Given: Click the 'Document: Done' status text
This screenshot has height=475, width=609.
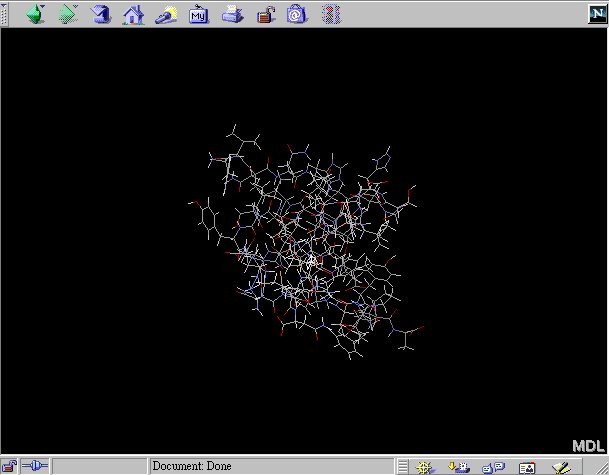Looking at the screenshot, I should (x=191, y=466).
